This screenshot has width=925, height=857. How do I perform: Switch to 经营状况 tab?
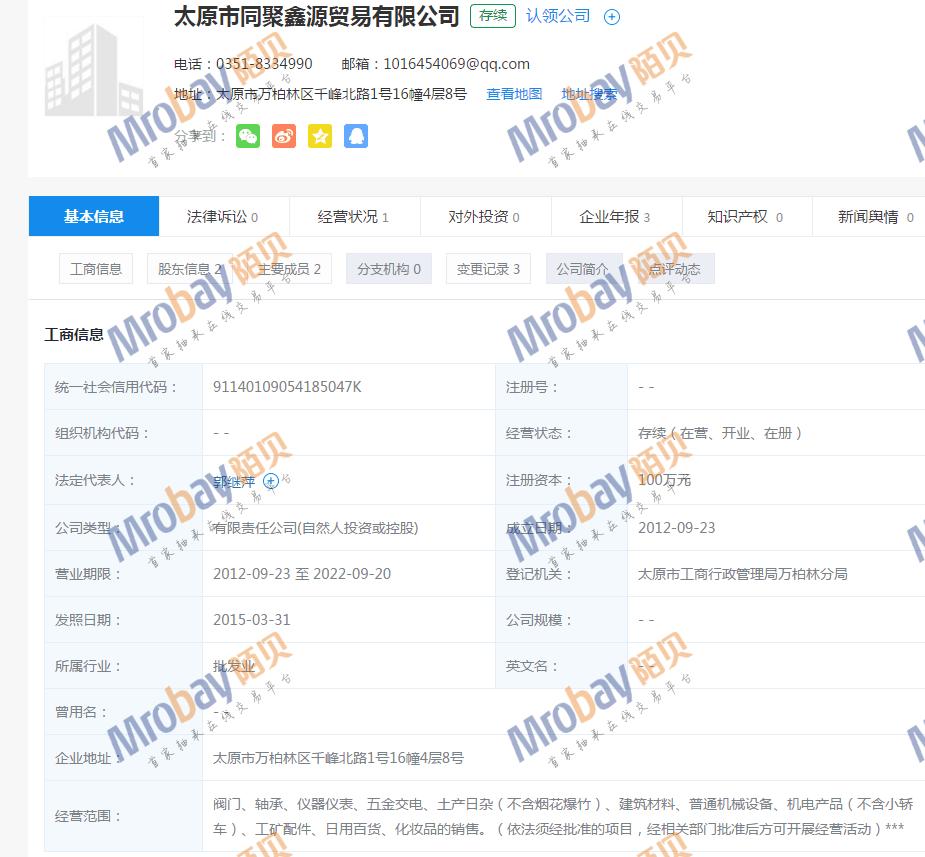(x=353, y=217)
